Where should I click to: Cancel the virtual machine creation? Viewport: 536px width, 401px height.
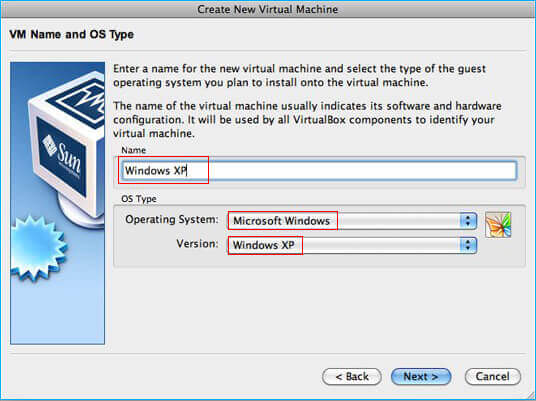click(x=493, y=377)
